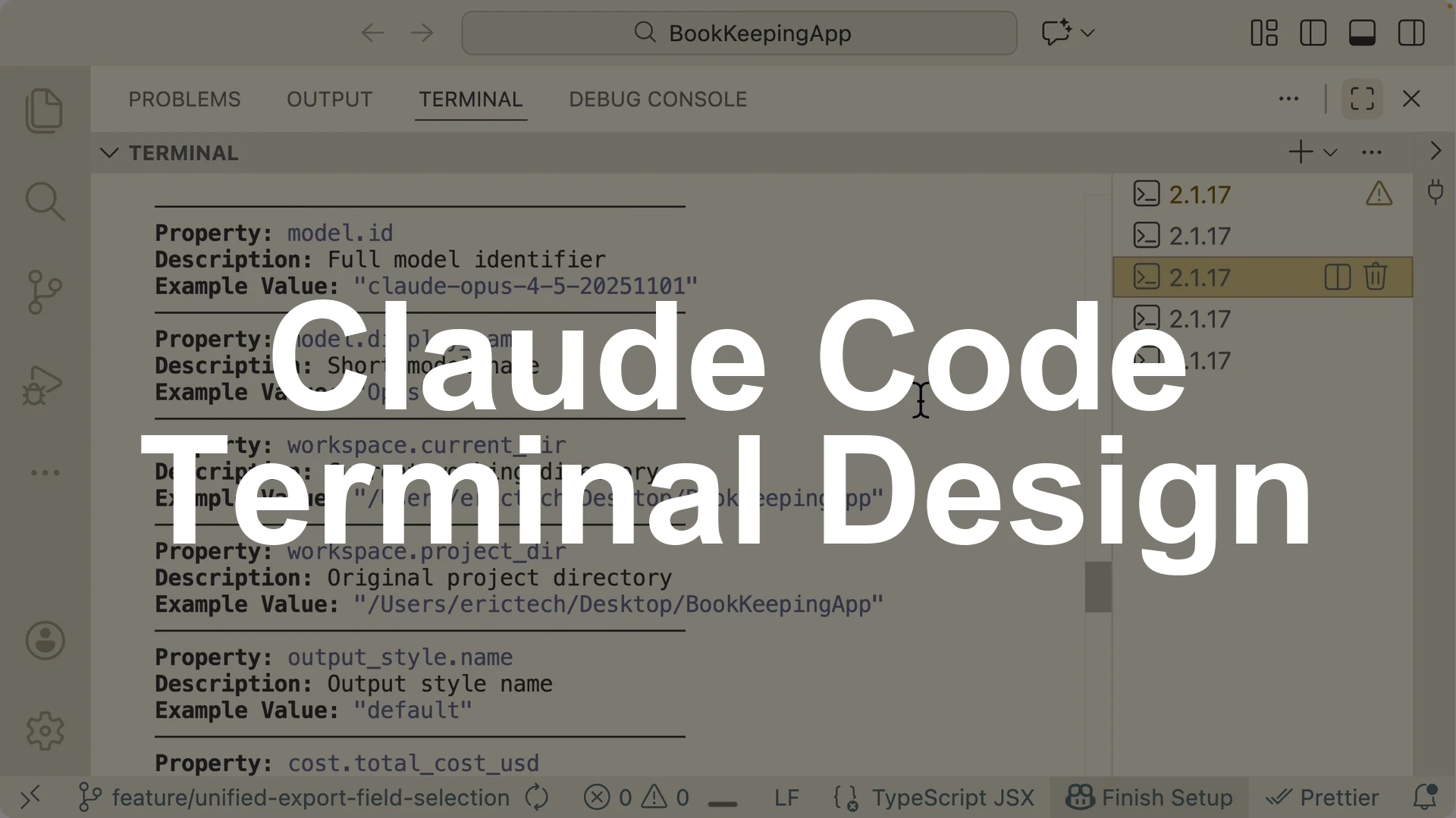Open the chat dropdown chevron

tap(1087, 33)
